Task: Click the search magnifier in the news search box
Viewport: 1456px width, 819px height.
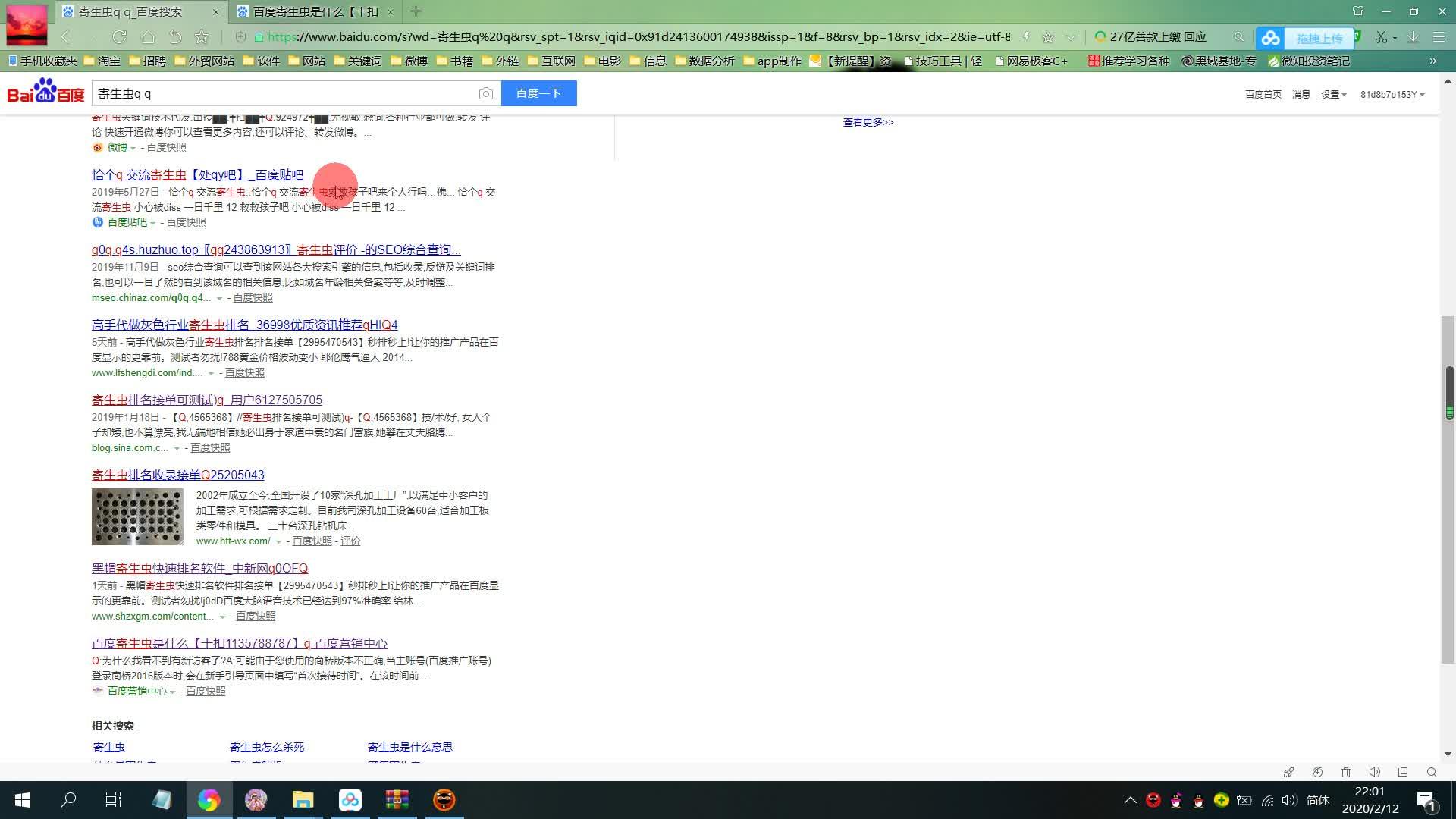Action: click(1238, 36)
